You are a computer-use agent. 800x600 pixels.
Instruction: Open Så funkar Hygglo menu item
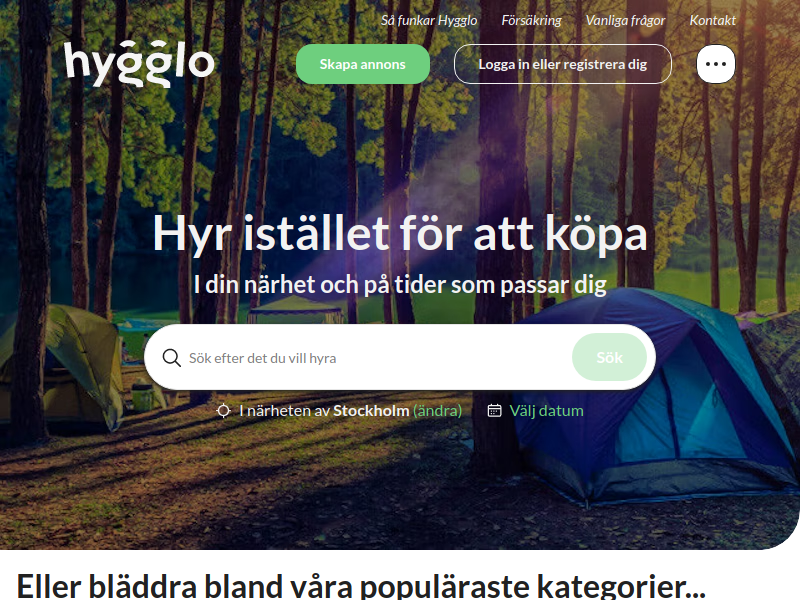429,20
